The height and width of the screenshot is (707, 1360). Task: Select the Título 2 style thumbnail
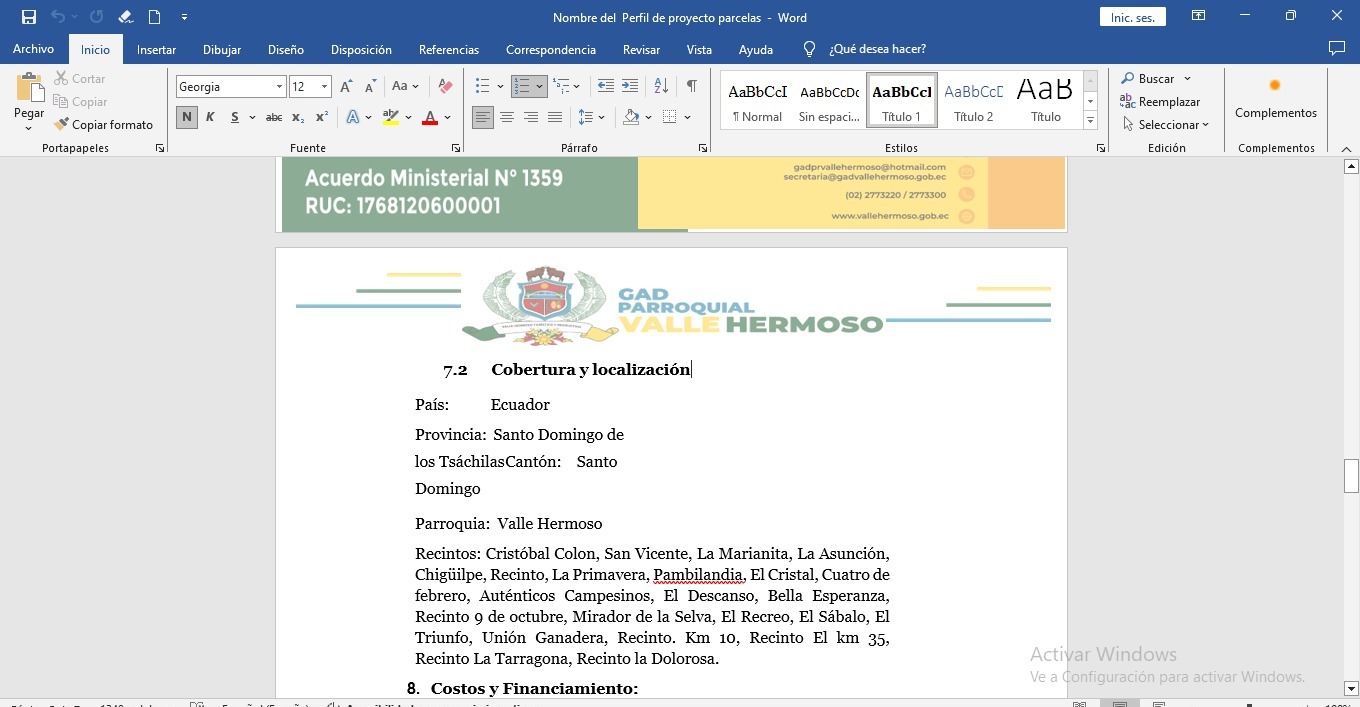(x=973, y=101)
